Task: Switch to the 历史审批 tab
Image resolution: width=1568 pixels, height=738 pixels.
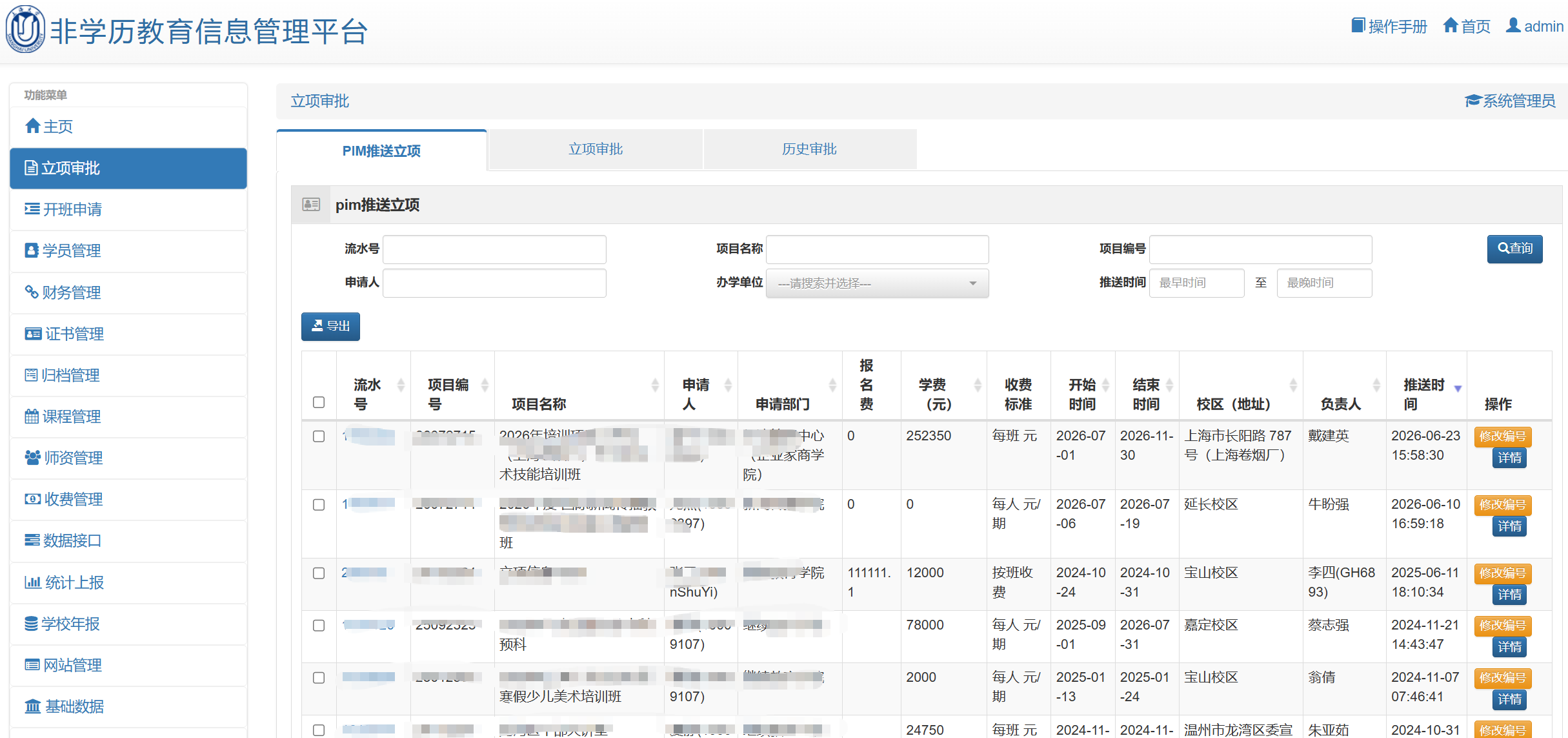Action: 810,149
